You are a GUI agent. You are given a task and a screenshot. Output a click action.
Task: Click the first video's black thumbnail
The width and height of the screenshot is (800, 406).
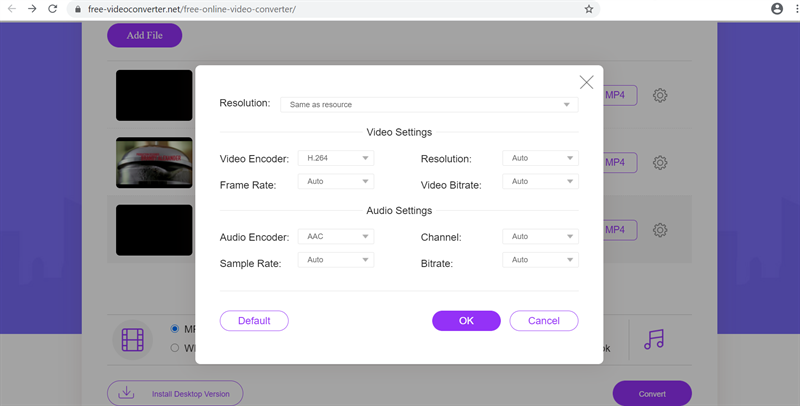point(154,95)
